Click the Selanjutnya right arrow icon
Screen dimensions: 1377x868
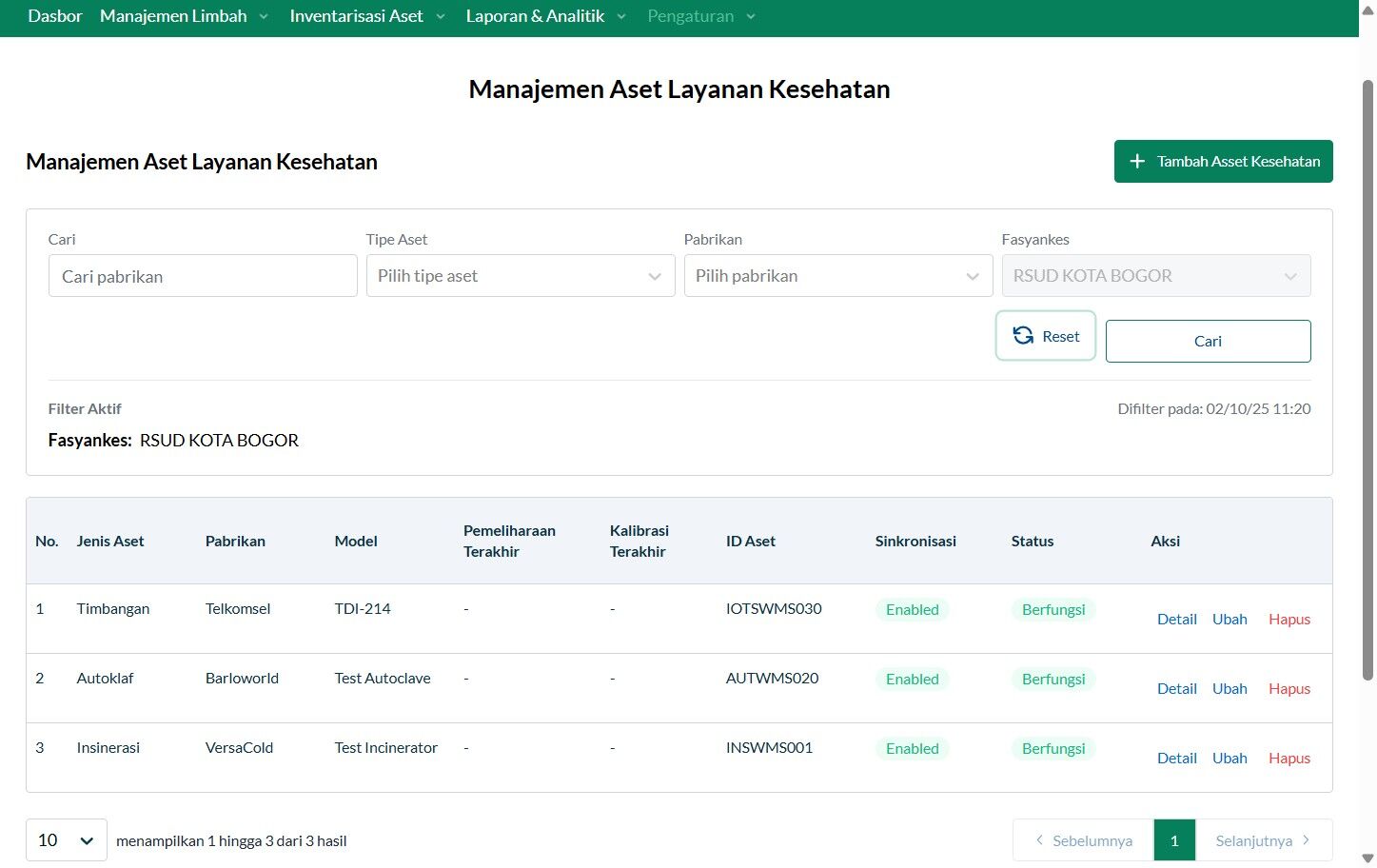(x=1306, y=840)
